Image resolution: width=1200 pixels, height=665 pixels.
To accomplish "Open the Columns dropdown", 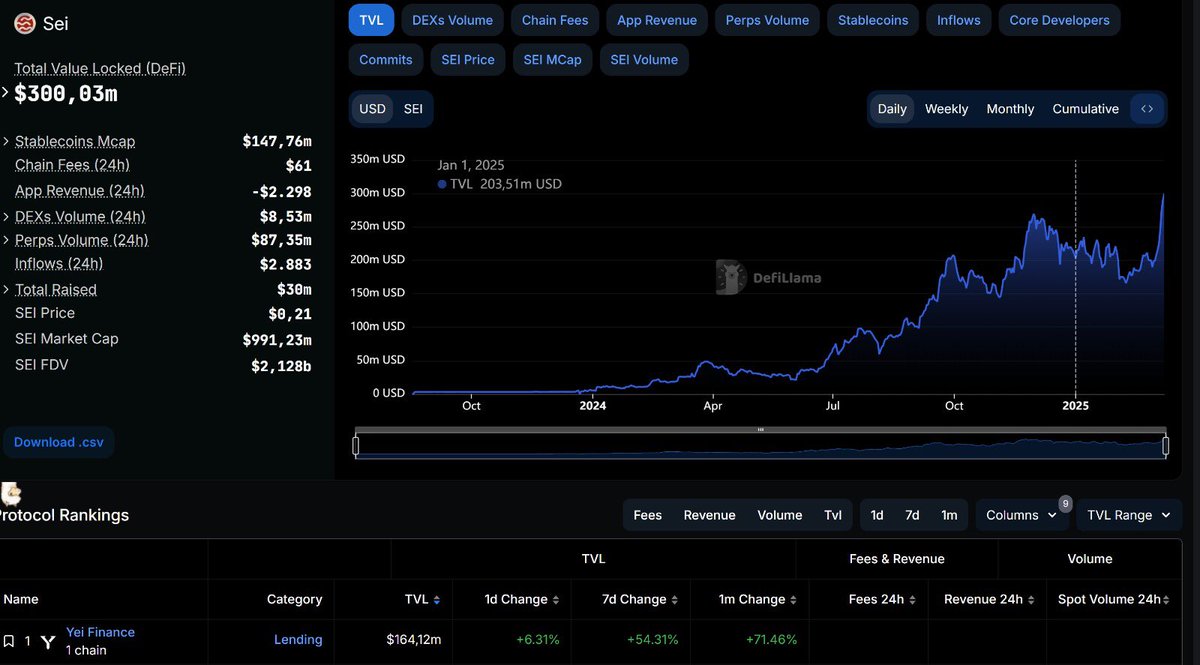I will coord(1021,515).
